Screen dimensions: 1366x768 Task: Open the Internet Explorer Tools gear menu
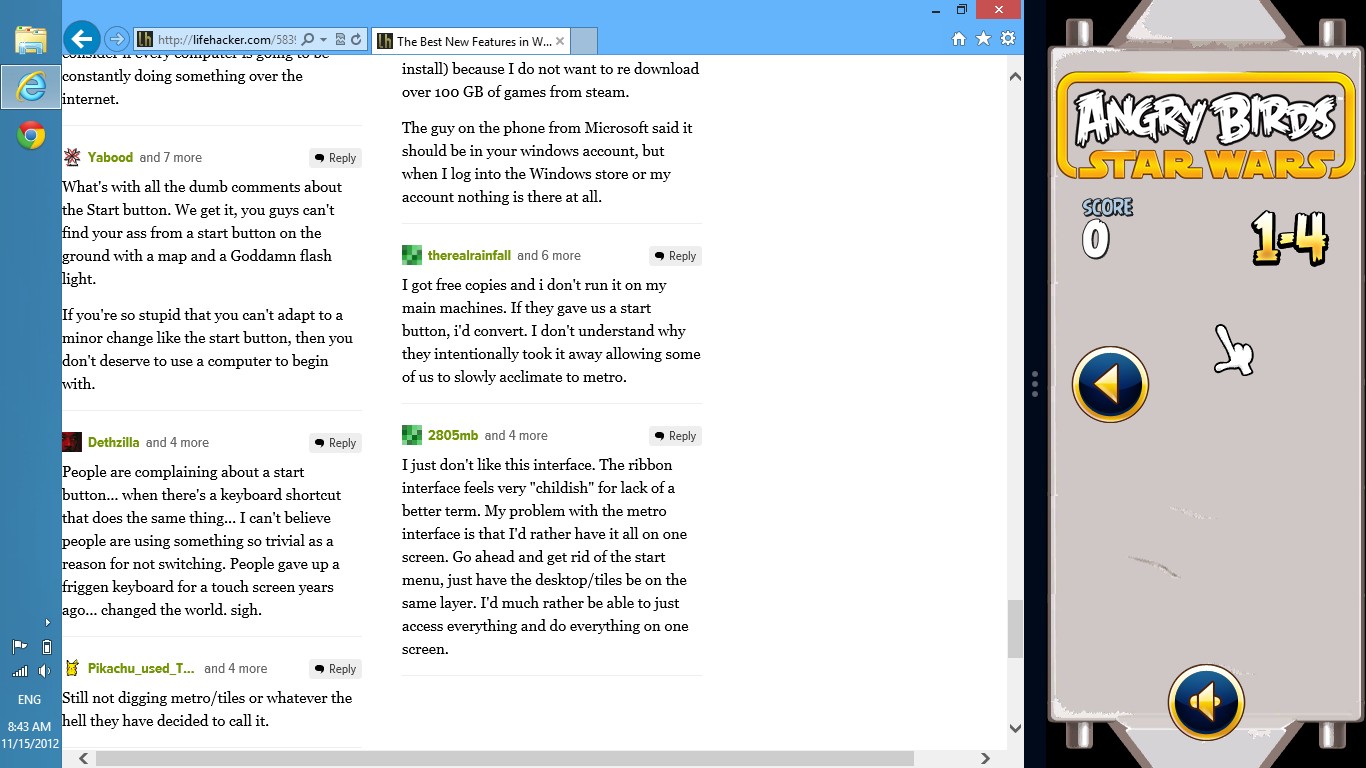[1008, 38]
